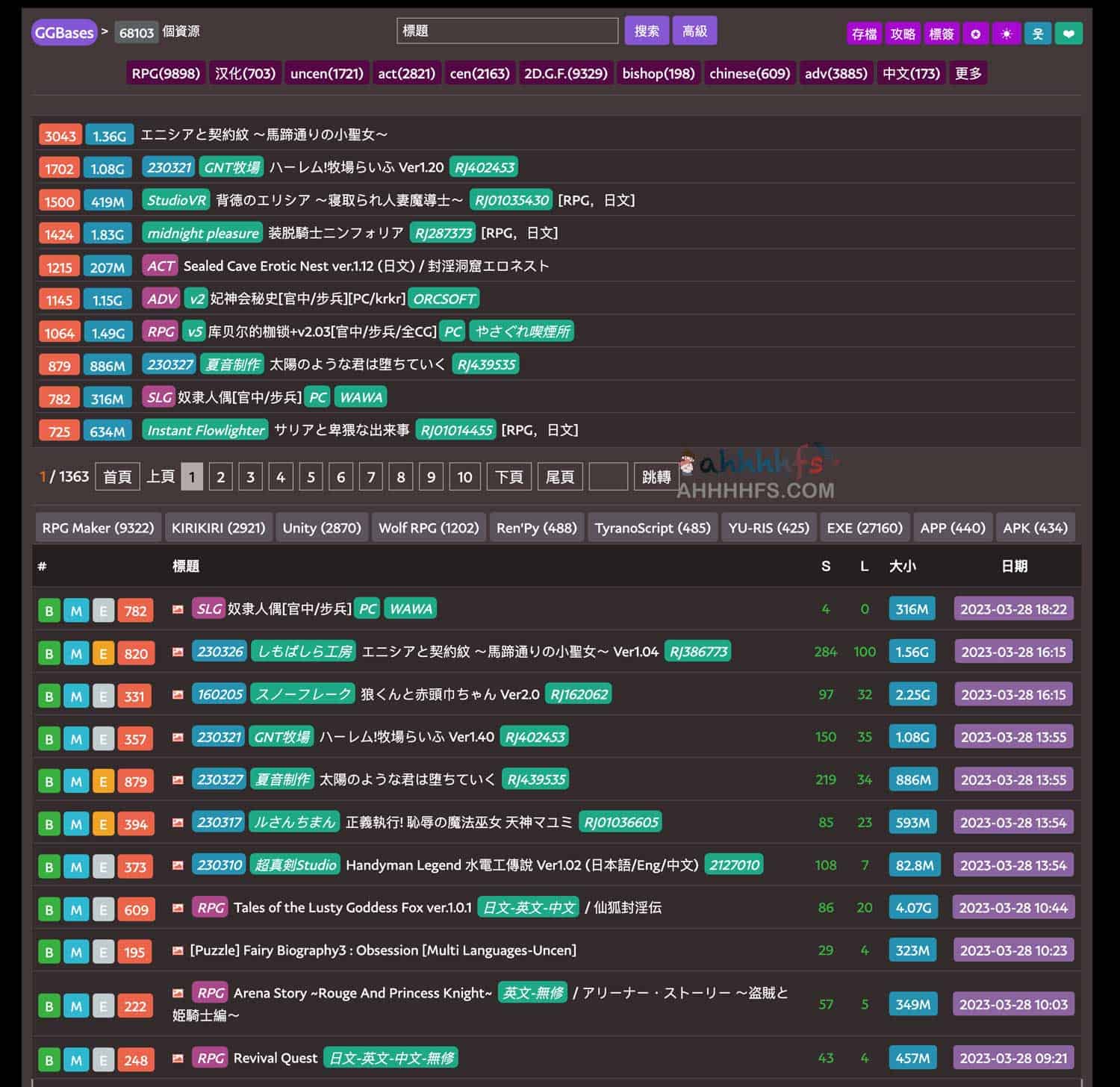Click the image icon in the Revival Quest row
The height and width of the screenshot is (1087, 1120).
(x=178, y=1058)
